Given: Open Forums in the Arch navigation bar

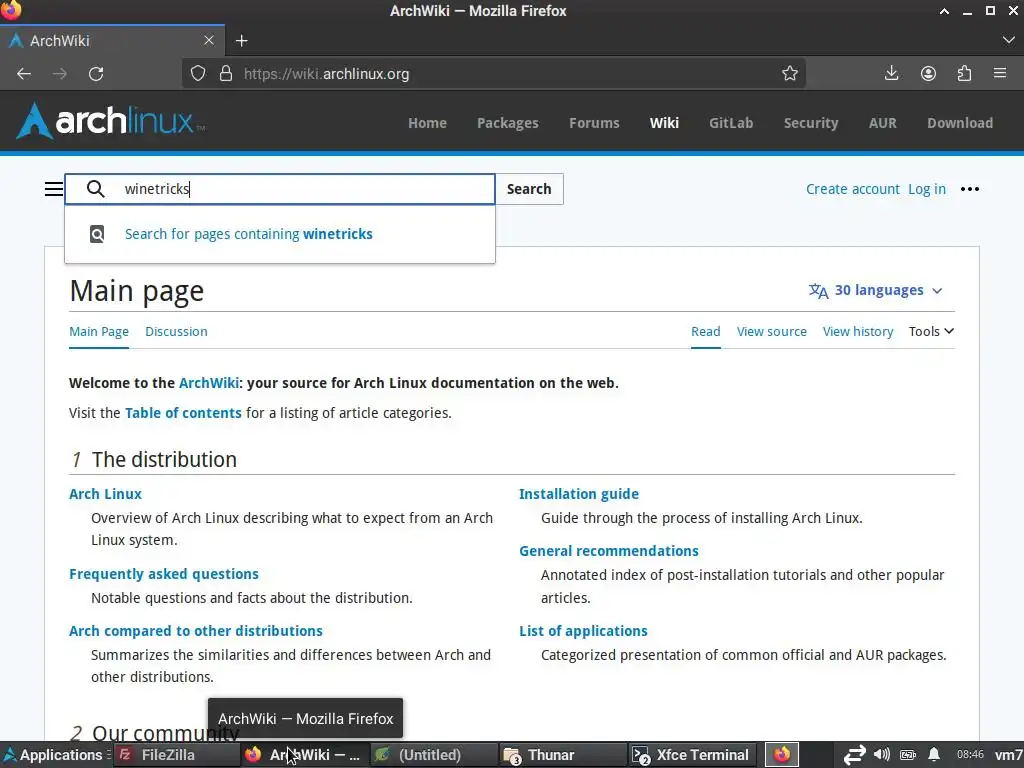Looking at the screenshot, I should point(594,123).
